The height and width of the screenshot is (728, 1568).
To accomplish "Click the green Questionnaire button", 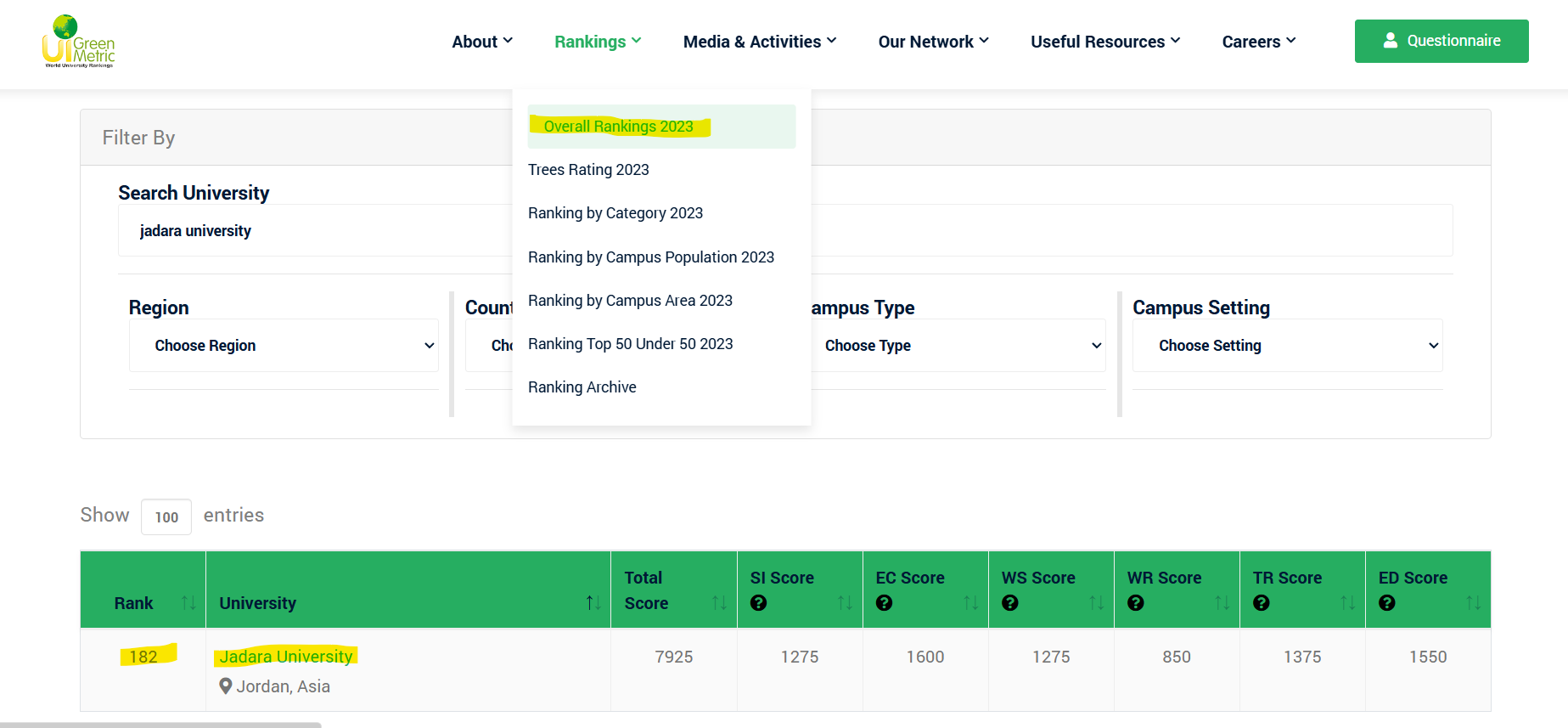I will [1442, 41].
